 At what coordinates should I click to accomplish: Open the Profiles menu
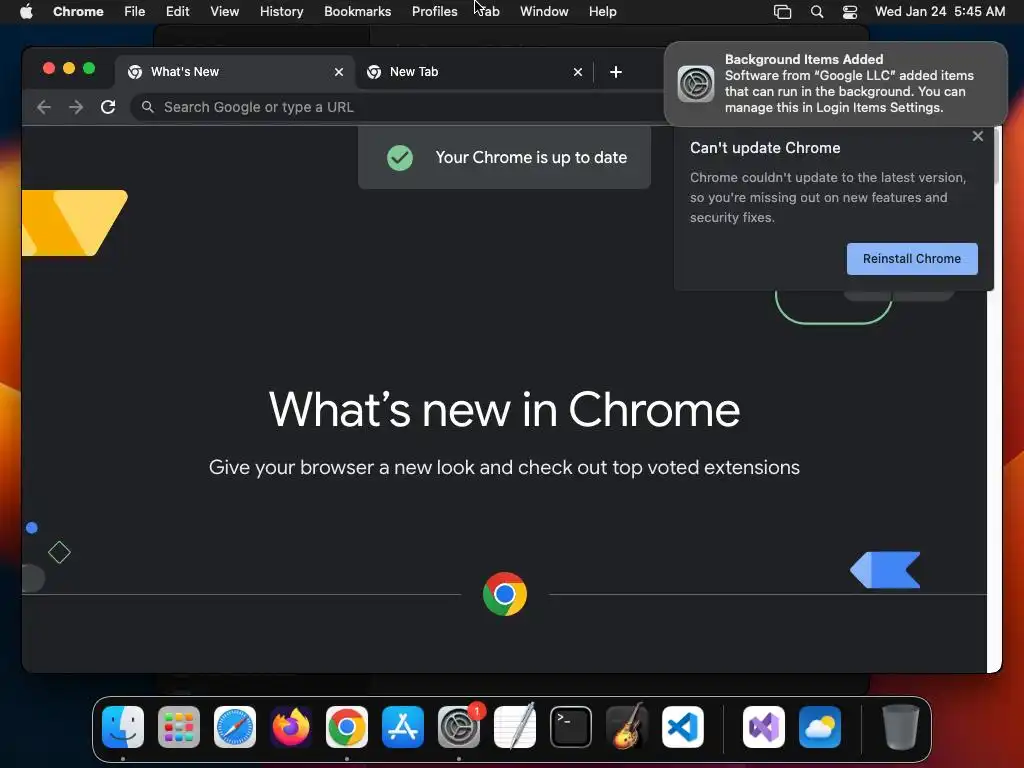(x=434, y=11)
